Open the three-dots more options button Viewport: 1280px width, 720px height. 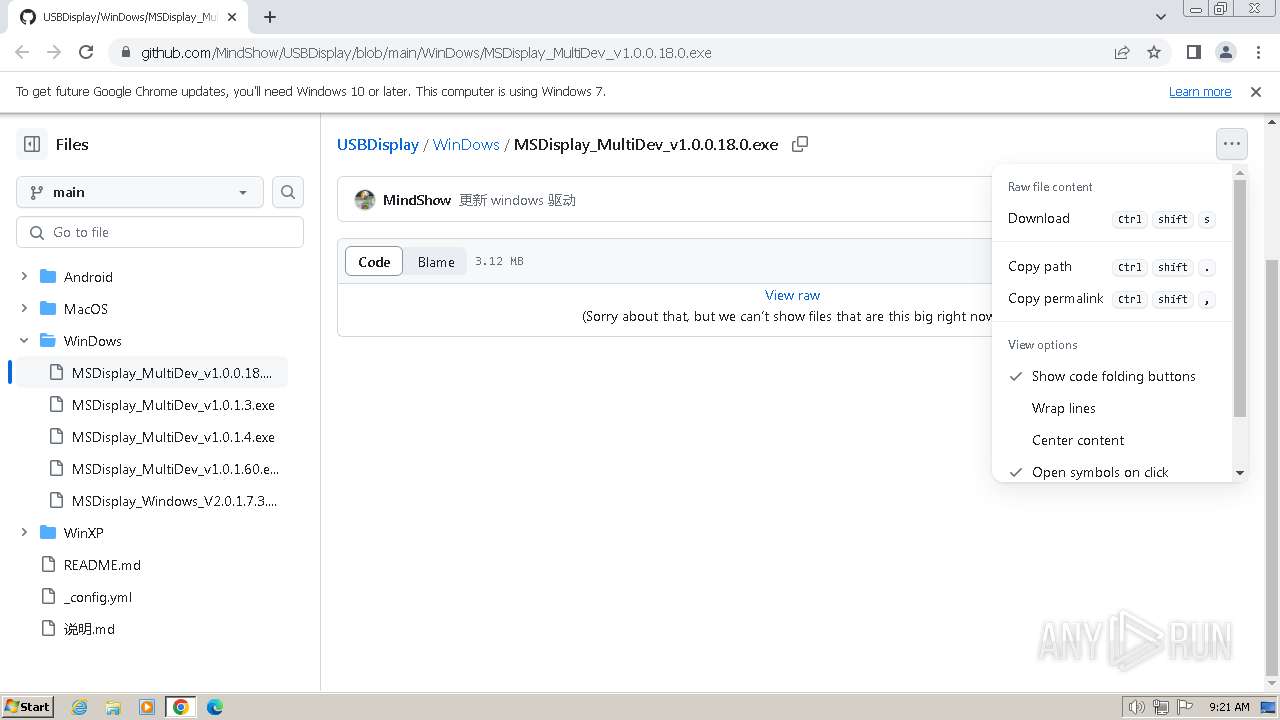(1232, 144)
